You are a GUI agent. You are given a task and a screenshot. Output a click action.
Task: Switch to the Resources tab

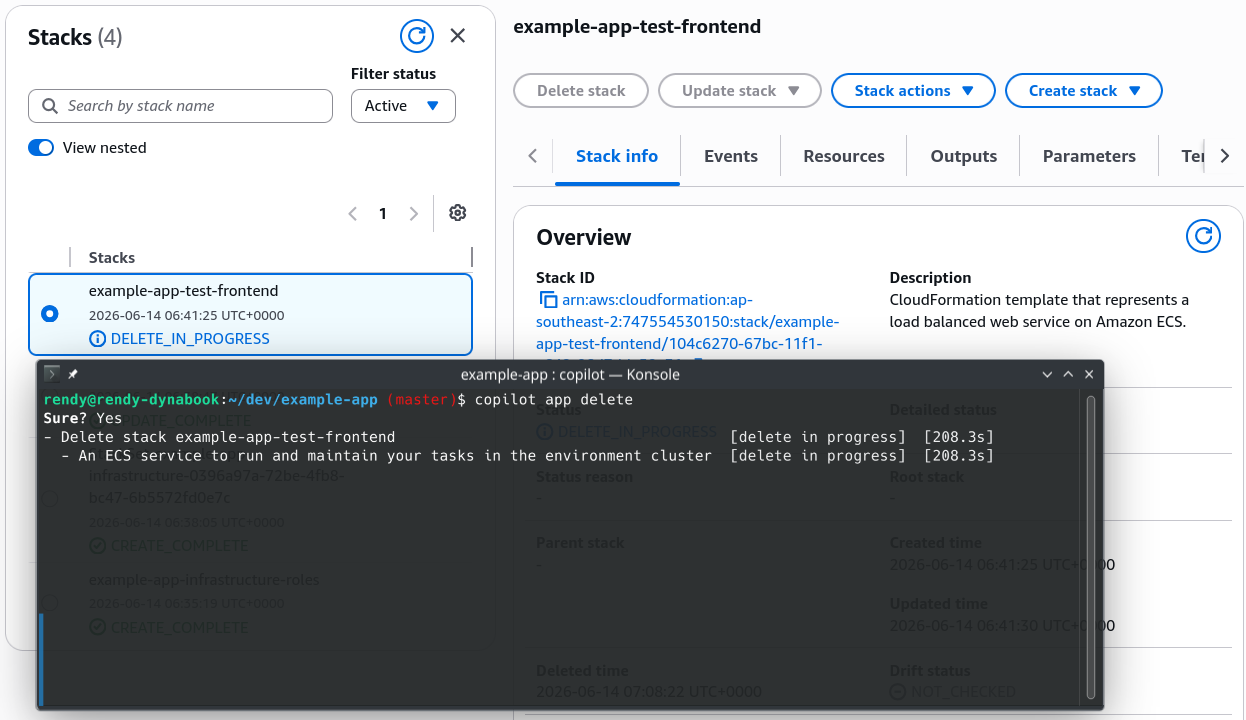point(844,156)
